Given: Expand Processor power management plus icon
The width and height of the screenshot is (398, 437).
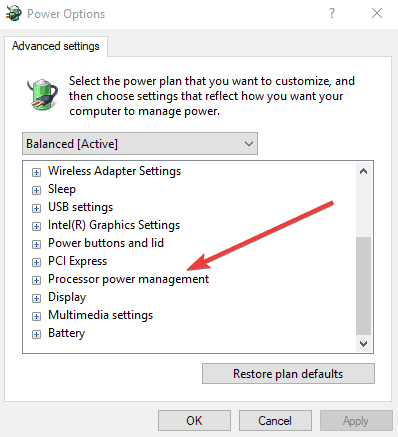Looking at the screenshot, I should coord(36,280).
